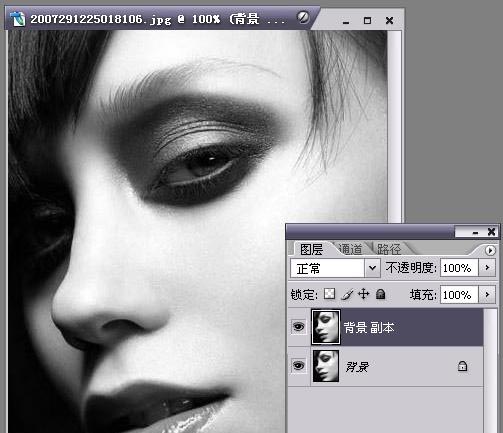Viewport: 503px width, 433px height.
Task: Hide the 背景 副本 layer with eye icon
Action: 298,326
